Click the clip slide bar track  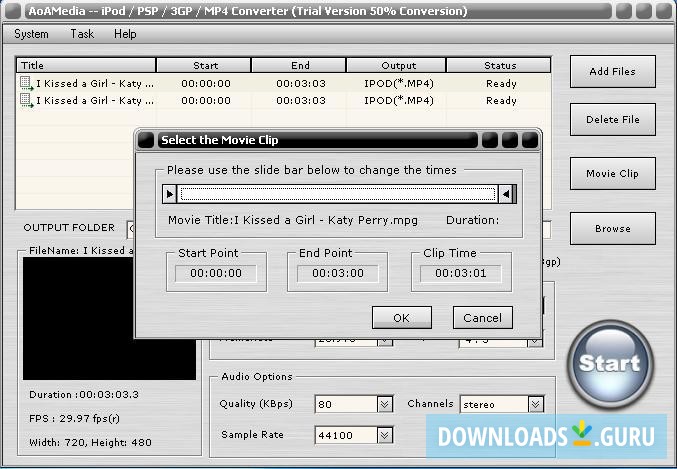tap(338, 194)
